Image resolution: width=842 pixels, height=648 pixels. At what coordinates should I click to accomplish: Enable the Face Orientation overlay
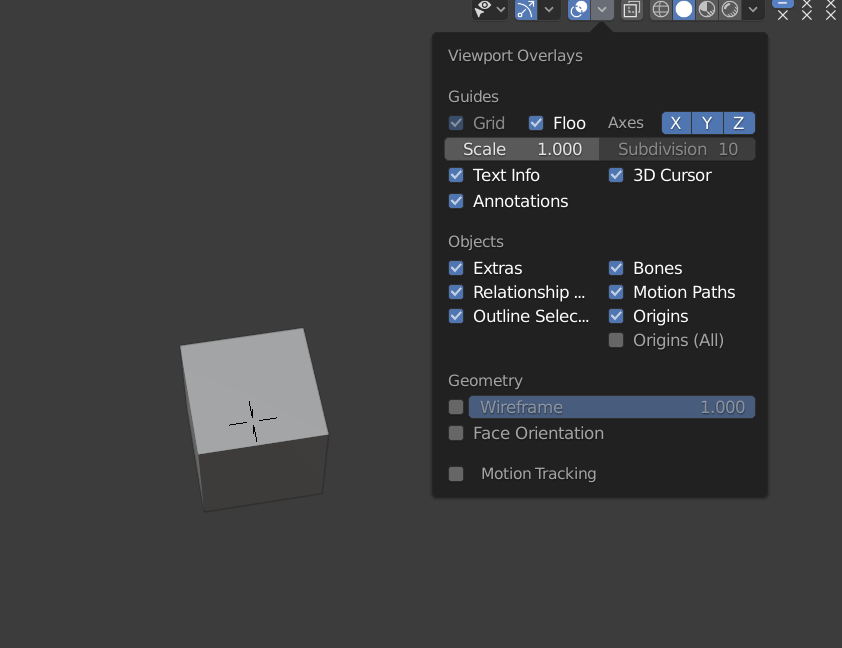point(456,433)
